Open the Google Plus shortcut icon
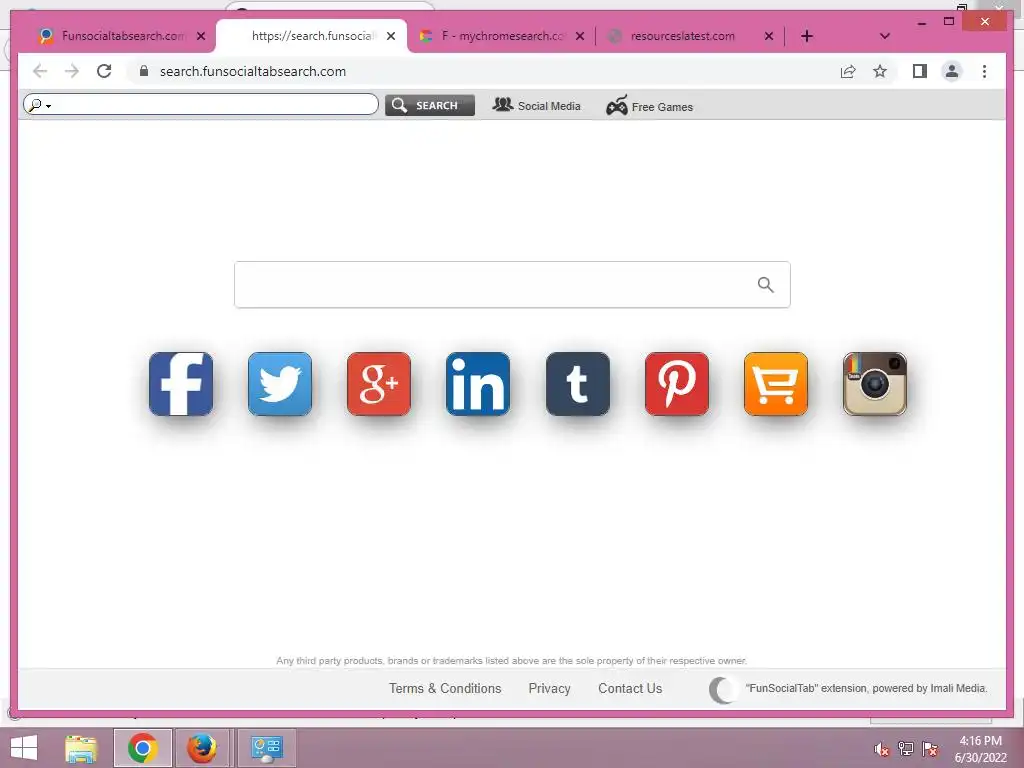The image size is (1024, 768). [379, 384]
